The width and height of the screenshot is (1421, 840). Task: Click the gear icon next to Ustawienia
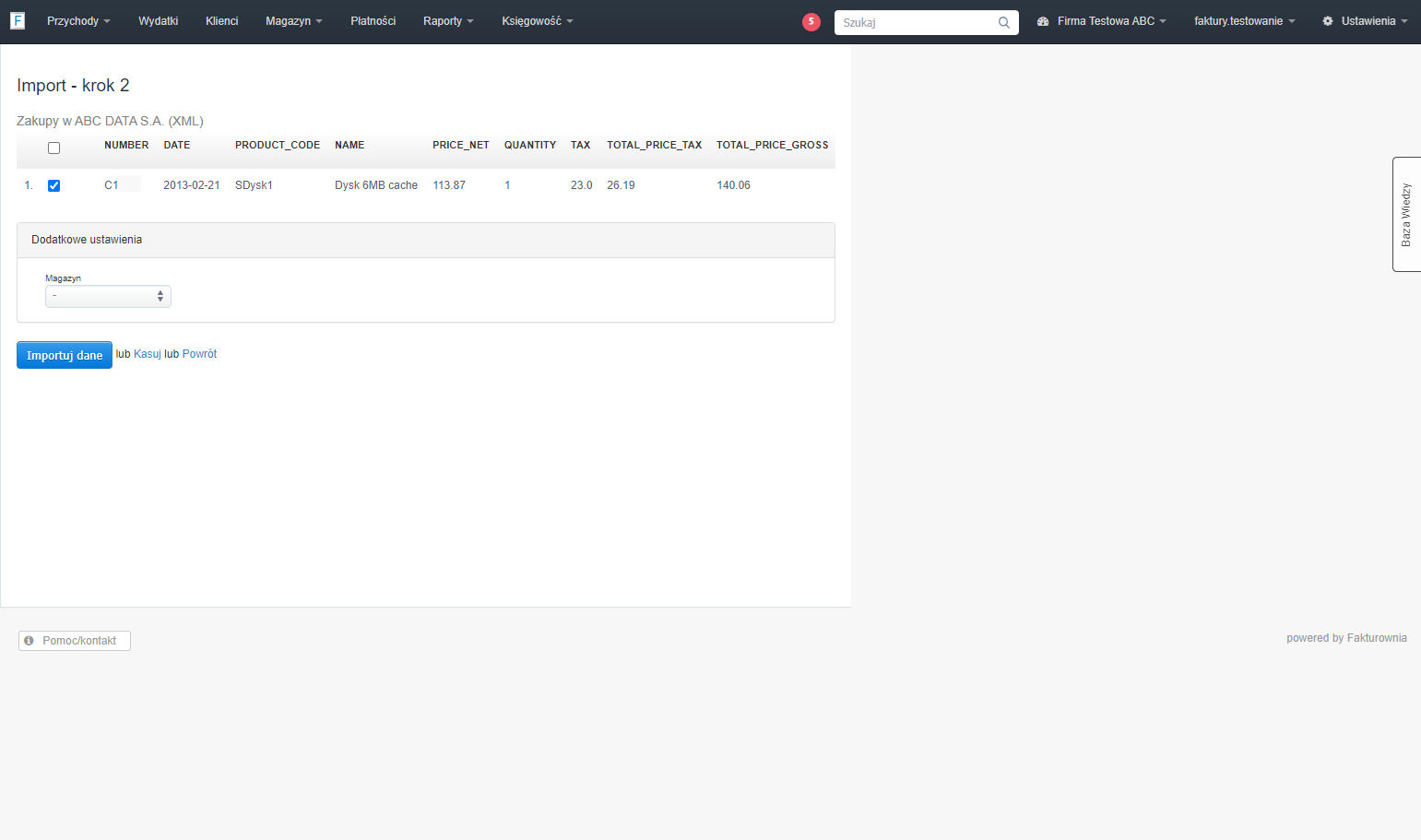(1328, 21)
